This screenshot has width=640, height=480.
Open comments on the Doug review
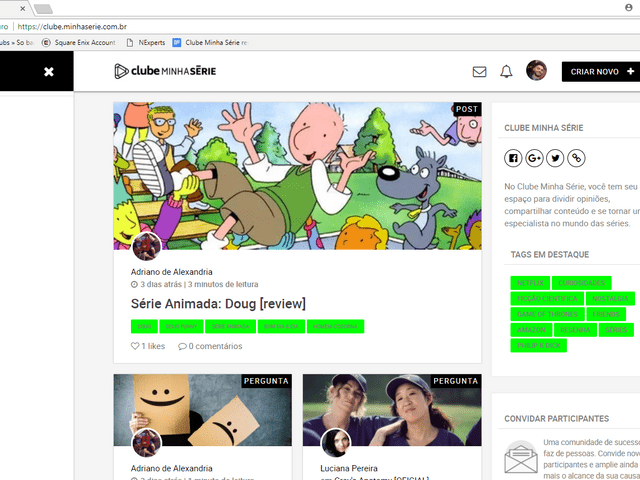[210, 346]
